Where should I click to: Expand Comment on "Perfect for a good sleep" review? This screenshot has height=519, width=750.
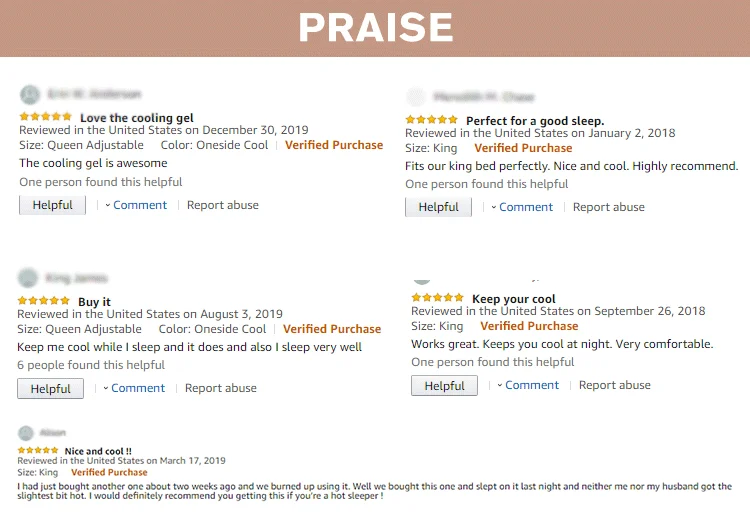pos(525,207)
